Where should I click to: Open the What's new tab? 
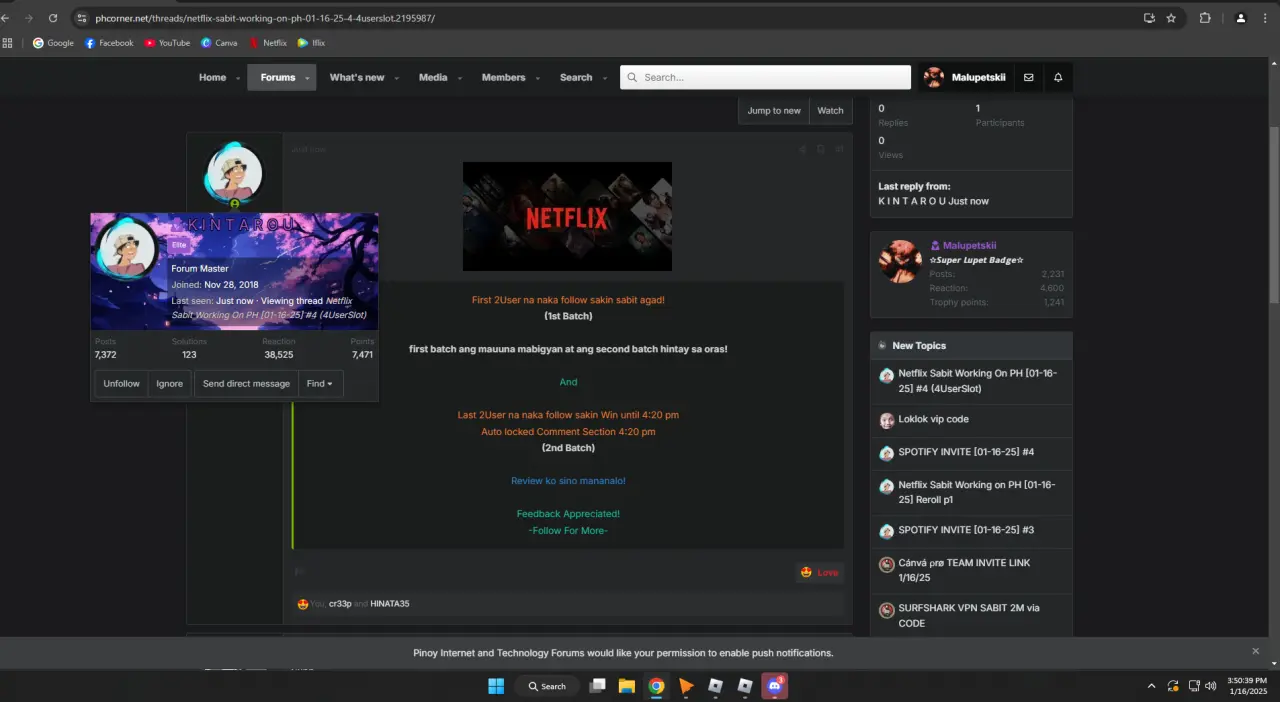(357, 78)
